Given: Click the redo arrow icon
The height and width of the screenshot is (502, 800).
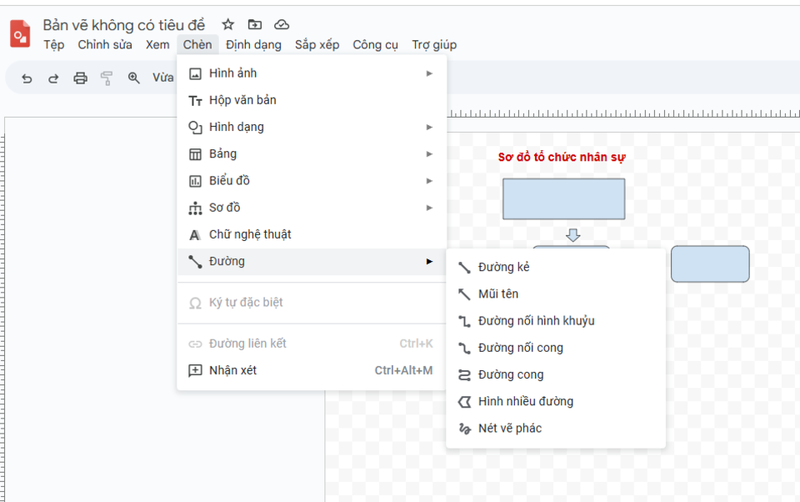Looking at the screenshot, I should coord(53,78).
